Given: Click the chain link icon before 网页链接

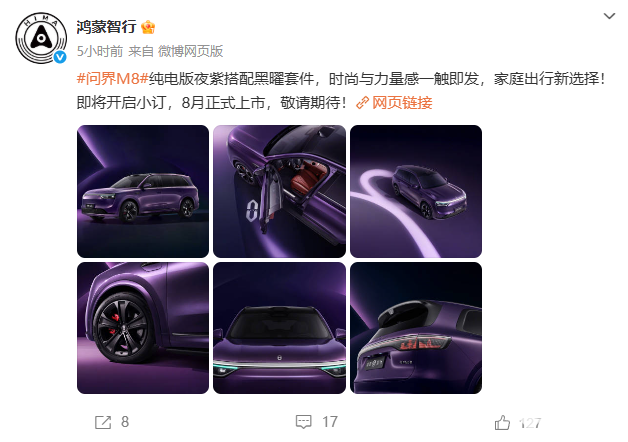Looking at the screenshot, I should (362, 103).
